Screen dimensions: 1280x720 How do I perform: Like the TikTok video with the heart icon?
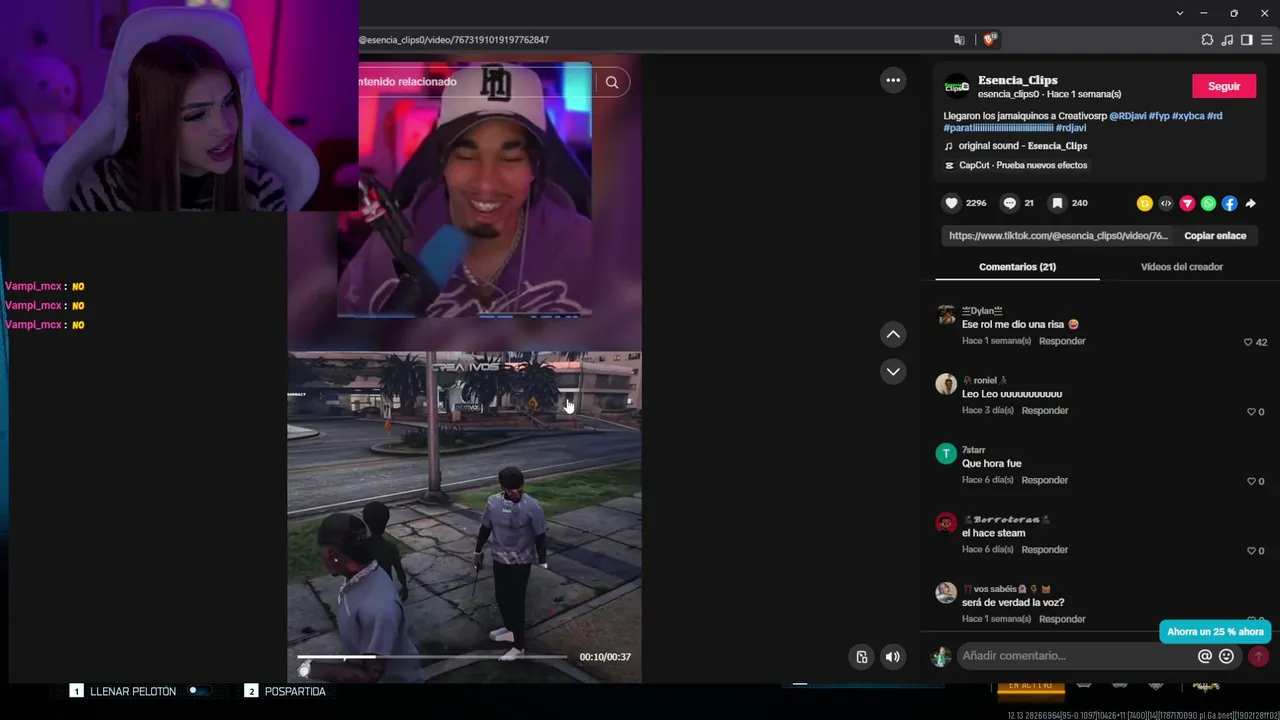point(951,203)
